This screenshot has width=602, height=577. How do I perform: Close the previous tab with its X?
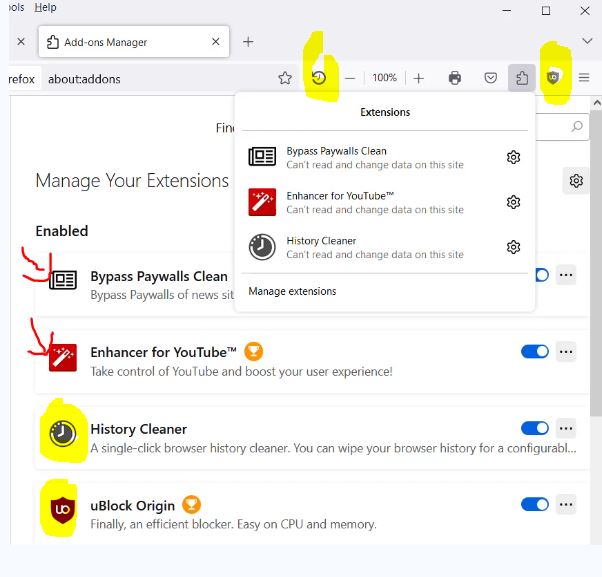click(21, 41)
